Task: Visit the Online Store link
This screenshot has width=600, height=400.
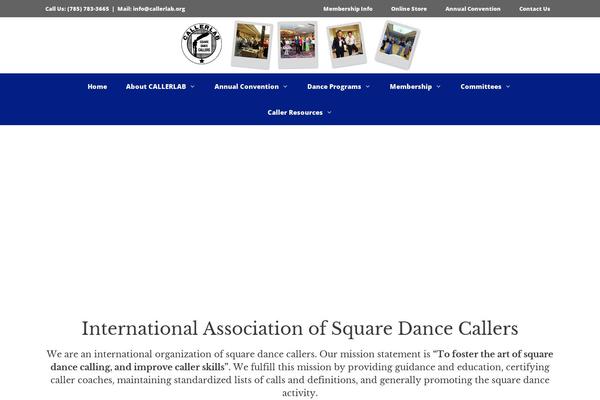Action: 409,9
